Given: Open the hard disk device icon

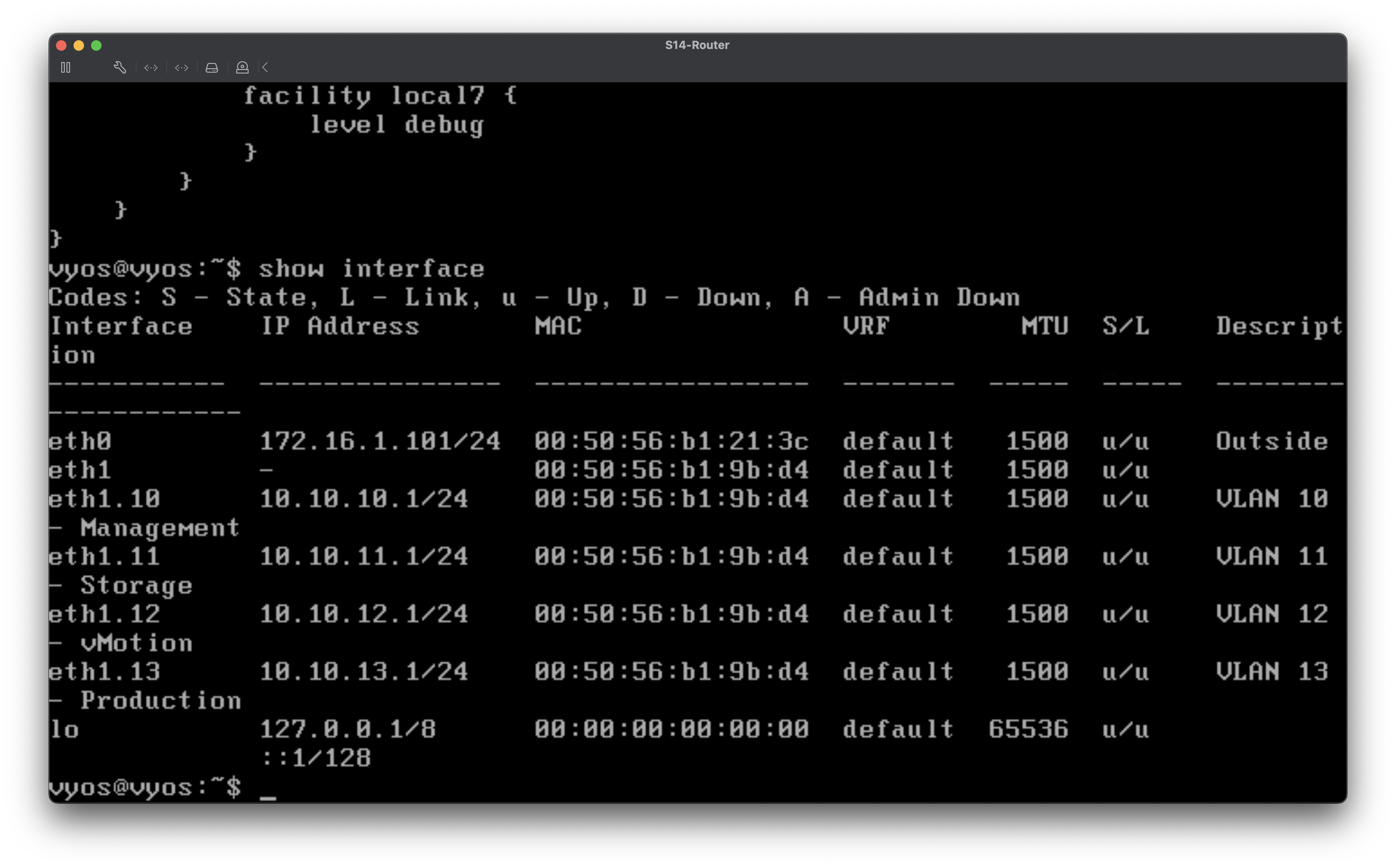Looking at the screenshot, I should coord(212,68).
